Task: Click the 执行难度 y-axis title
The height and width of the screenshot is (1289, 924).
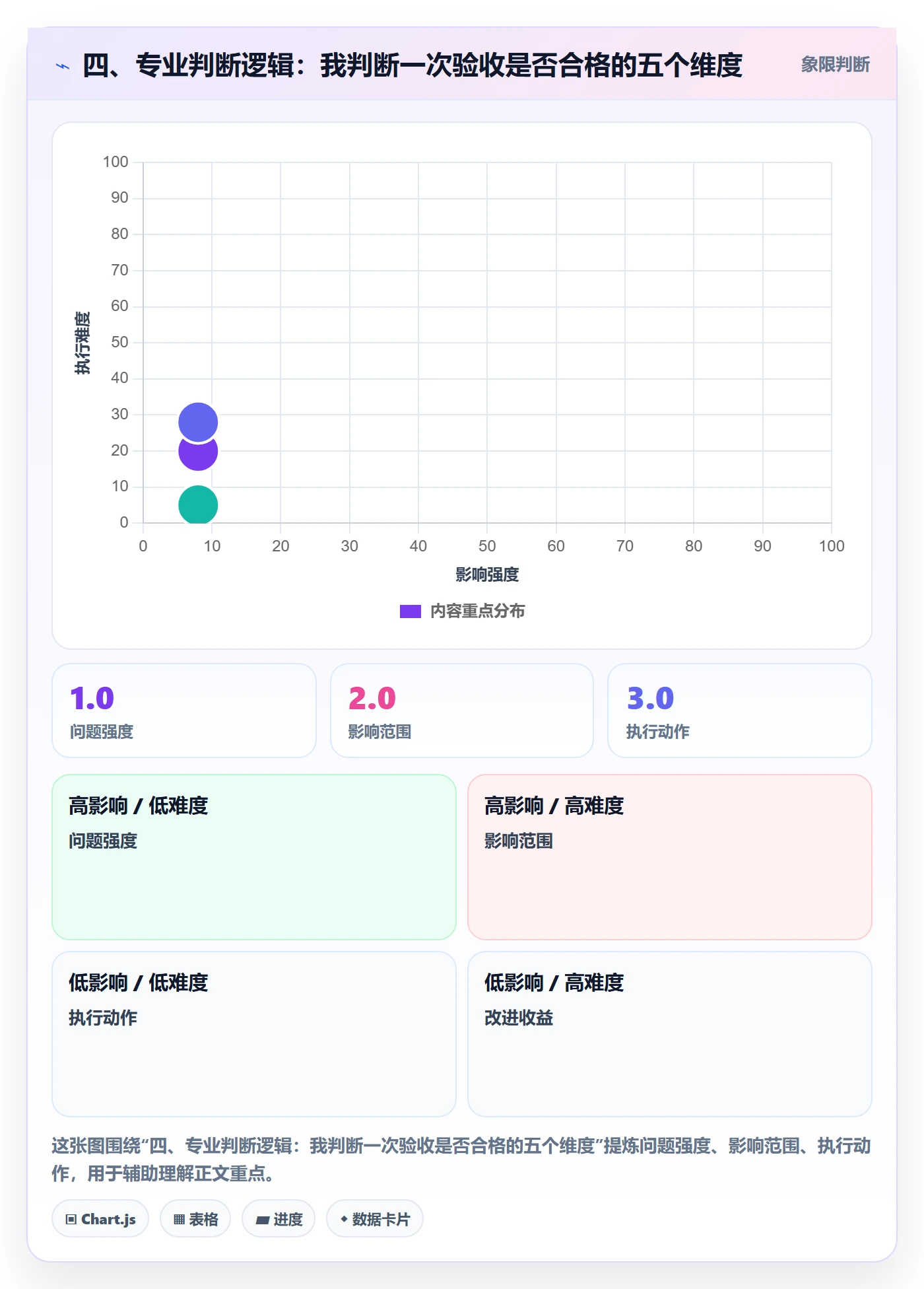Action: 82,343
